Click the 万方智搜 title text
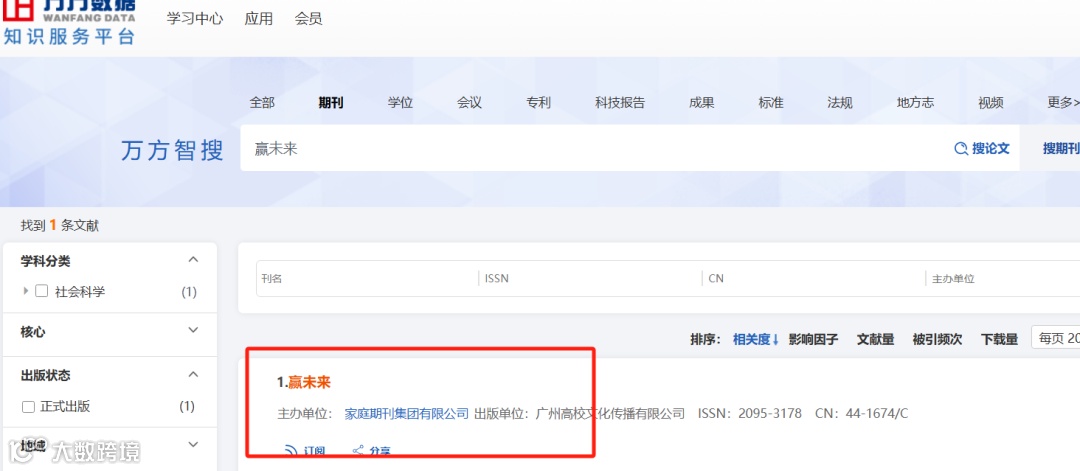Screen dimensions: 1080x471 [172, 149]
